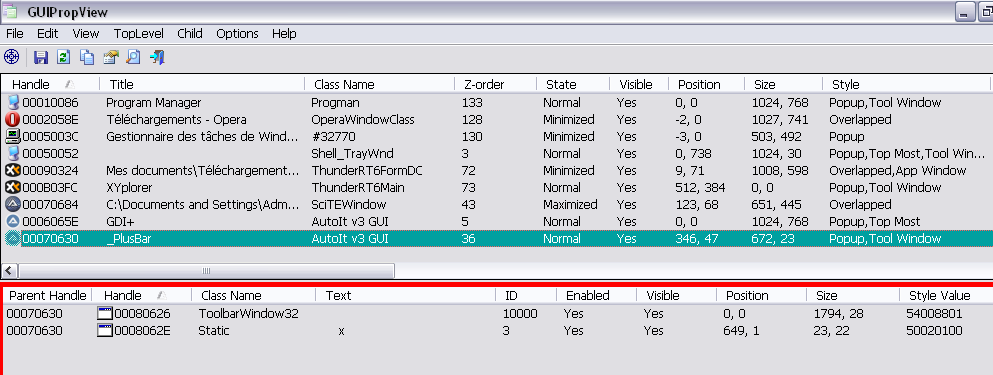This screenshot has width=993, height=375.
Task: Open the Help menu
Action: click(284, 34)
